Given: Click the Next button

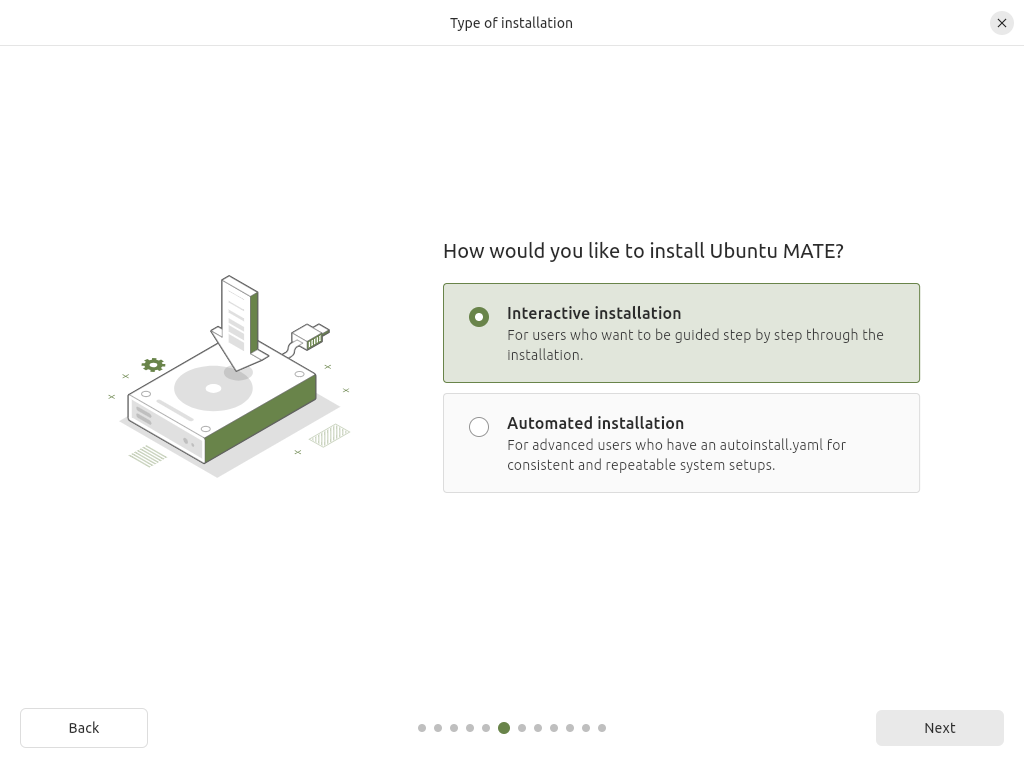Looking at the screenshot, I should [939, 728].
